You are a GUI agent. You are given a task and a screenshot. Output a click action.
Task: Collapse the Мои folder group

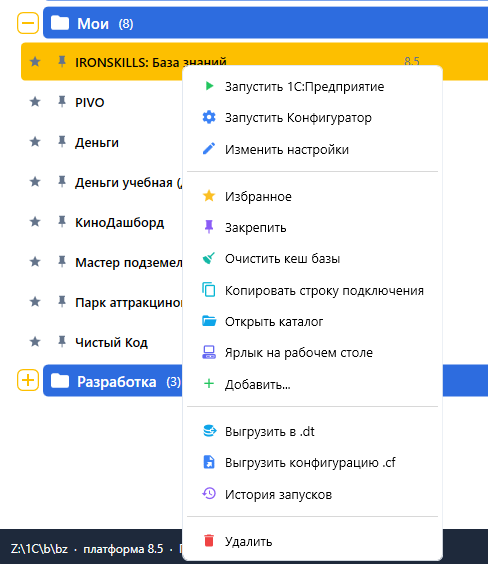click(x=28, y=23)
